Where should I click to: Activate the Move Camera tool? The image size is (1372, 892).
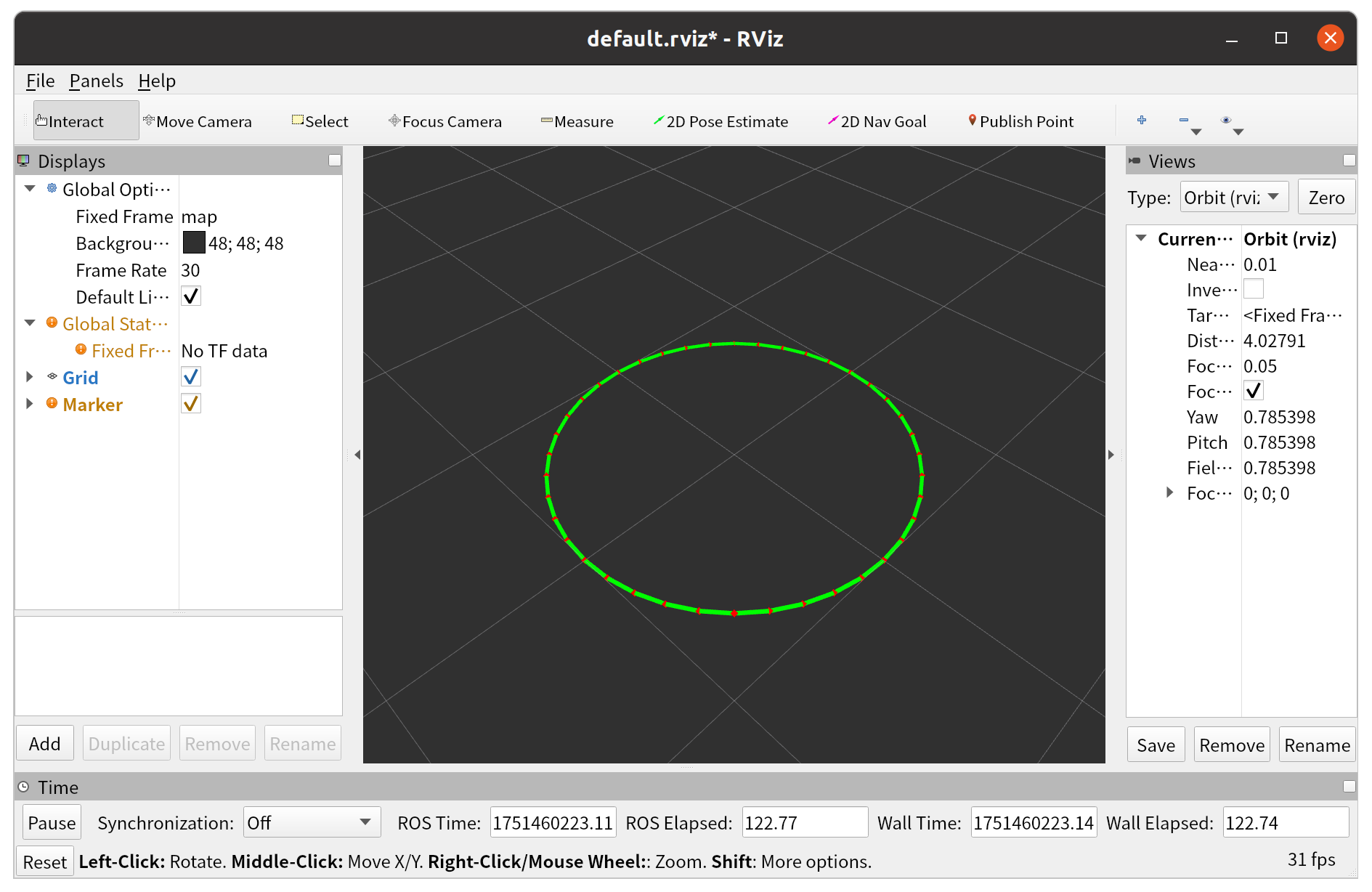point(198,121)
